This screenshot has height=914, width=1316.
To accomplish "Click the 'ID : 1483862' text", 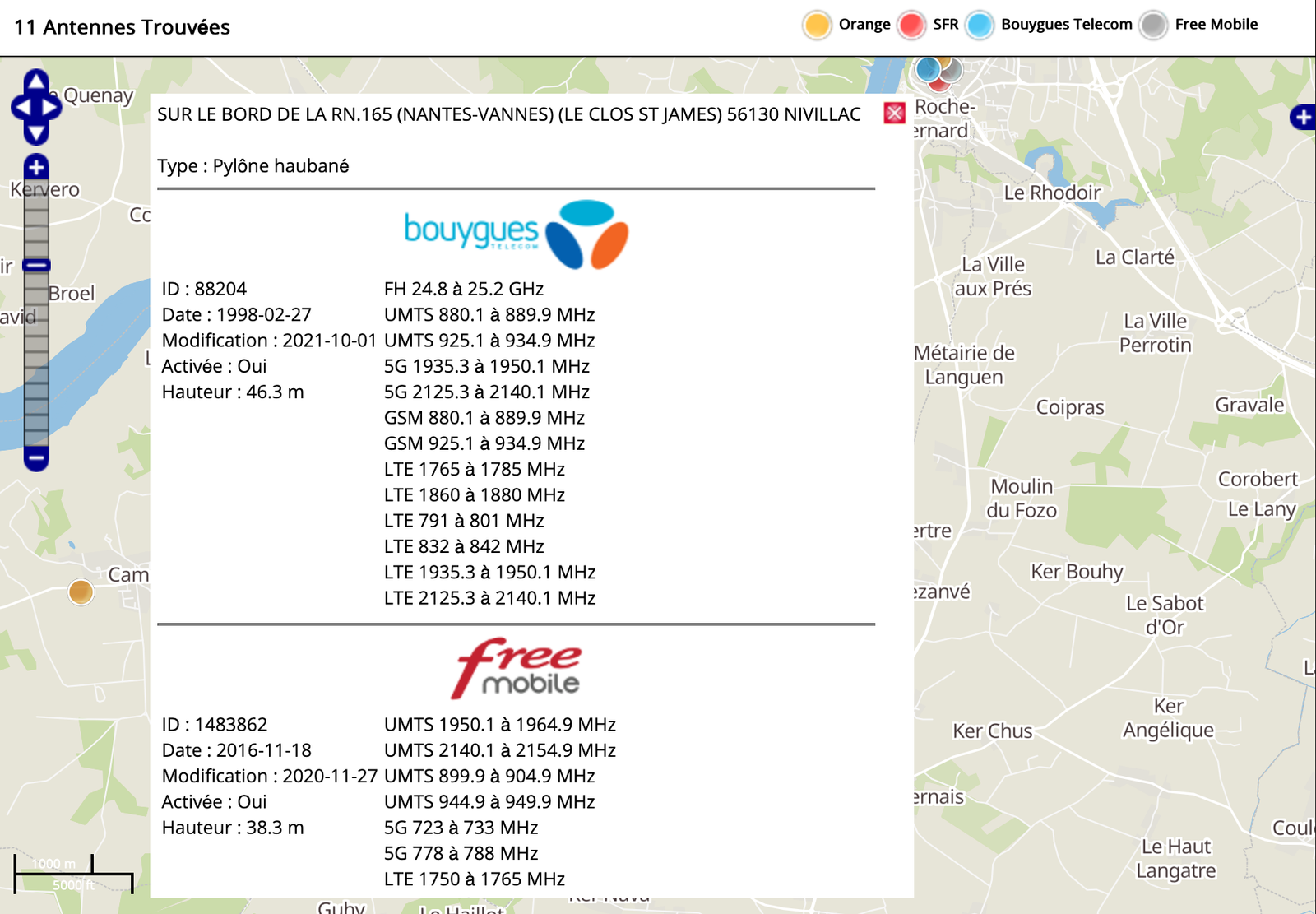I will click(x=215, y=725).
